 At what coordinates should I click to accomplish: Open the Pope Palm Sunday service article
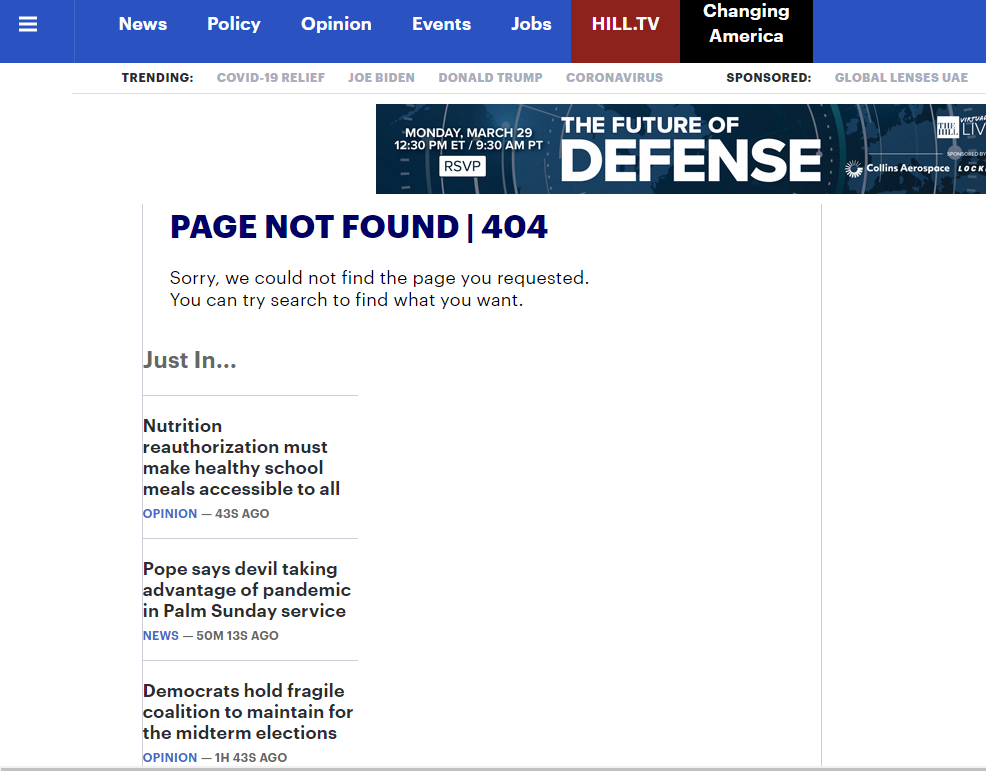click(246, 589)
